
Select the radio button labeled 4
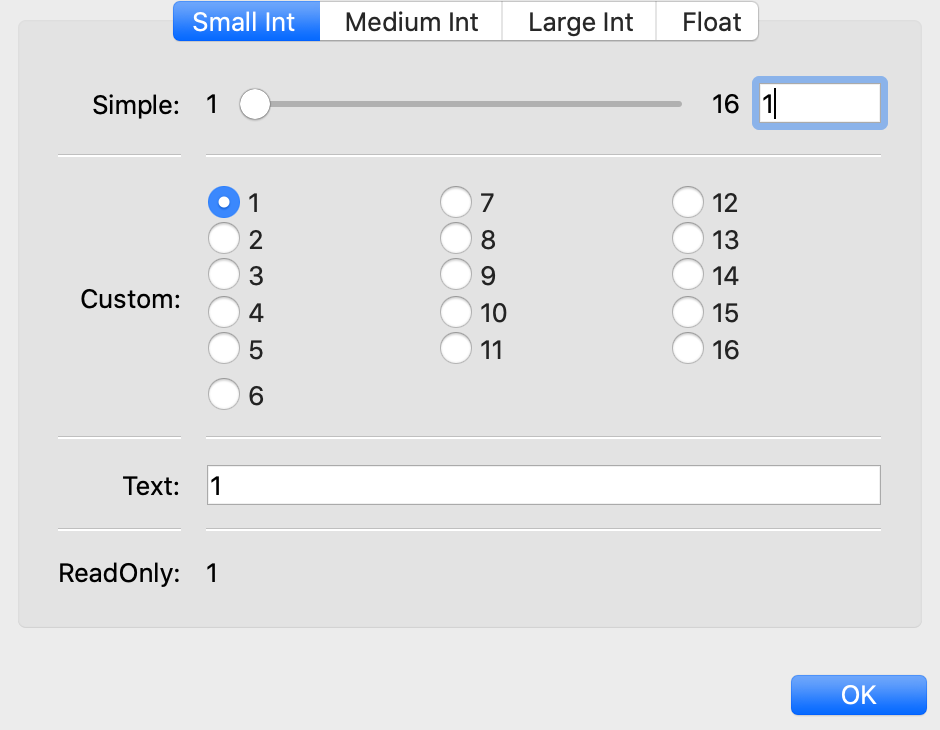coord(224,313)
